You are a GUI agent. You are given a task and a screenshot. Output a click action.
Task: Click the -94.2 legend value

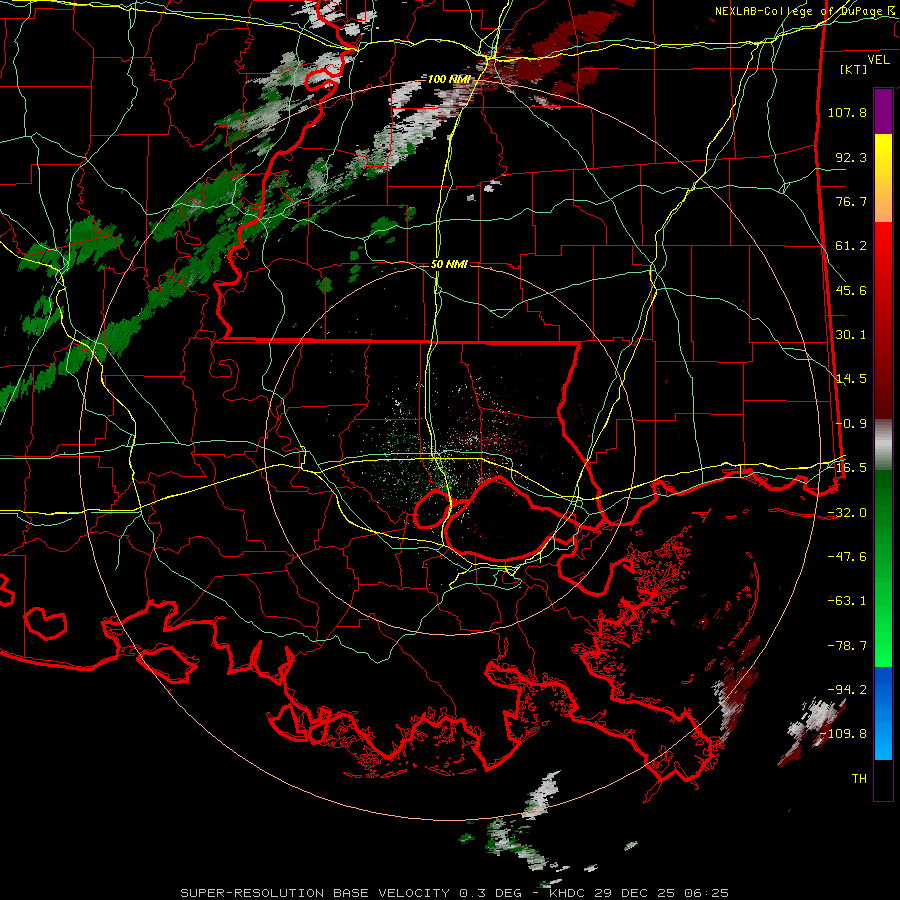point(847,690)
